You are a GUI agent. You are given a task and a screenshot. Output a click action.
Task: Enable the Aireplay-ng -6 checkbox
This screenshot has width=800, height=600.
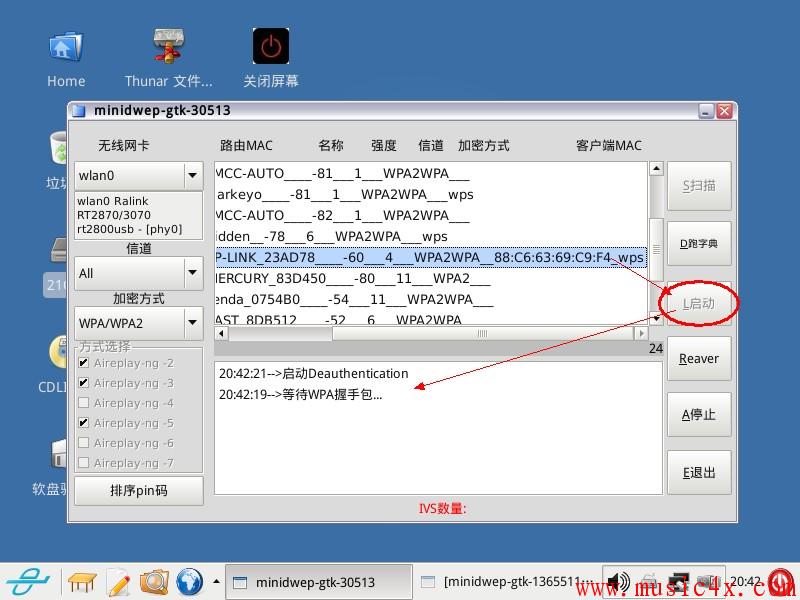[x=84, y=442]
